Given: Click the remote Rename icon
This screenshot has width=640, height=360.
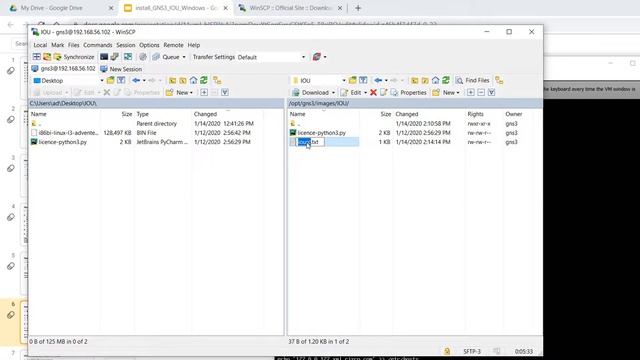Looking at the screenshot, I should tap(383, 93).
